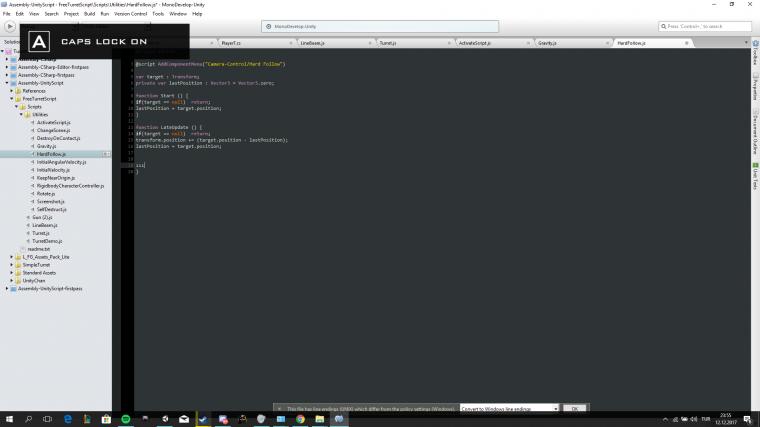Open the Help menu
The width and height of the screenshot is (760, 427).
pyautogui.click(x=197, y=14)
